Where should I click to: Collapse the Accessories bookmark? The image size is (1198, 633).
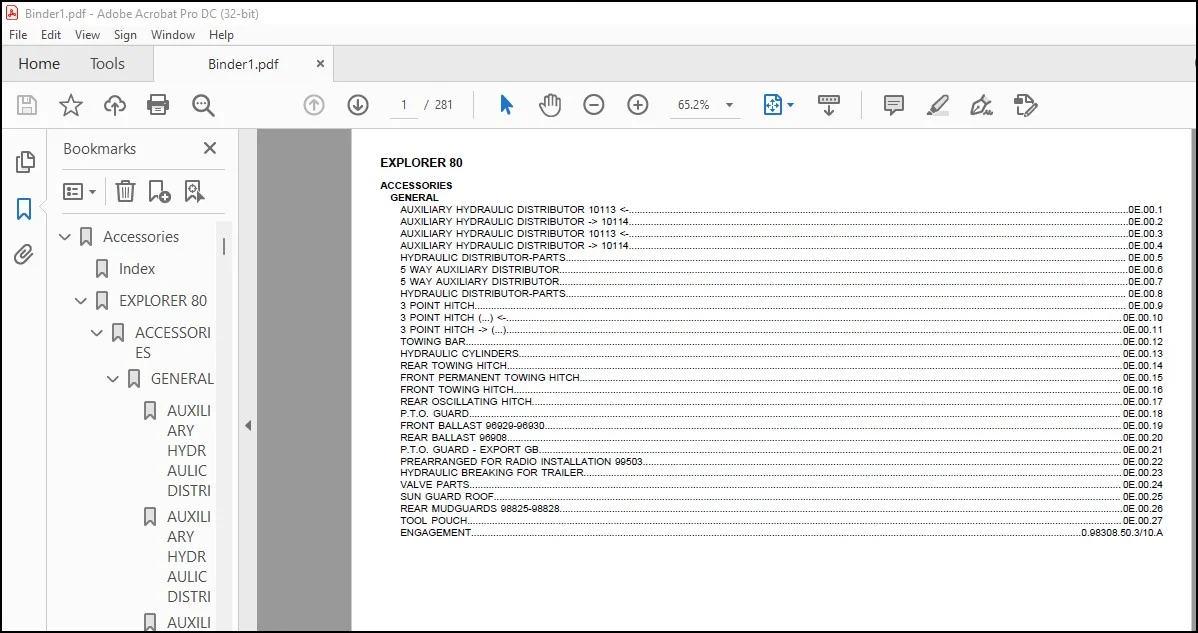(65, 237)
